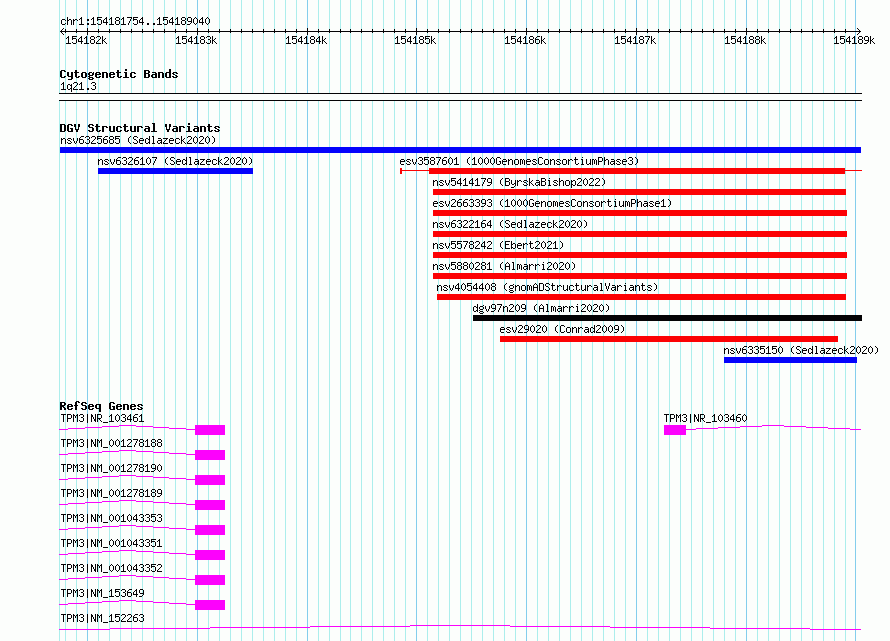Viewport: 890px width, 641px height.
Task: Click nsv5578242 (Ebert2021) variant label
Action: click(x=498, y=245)
